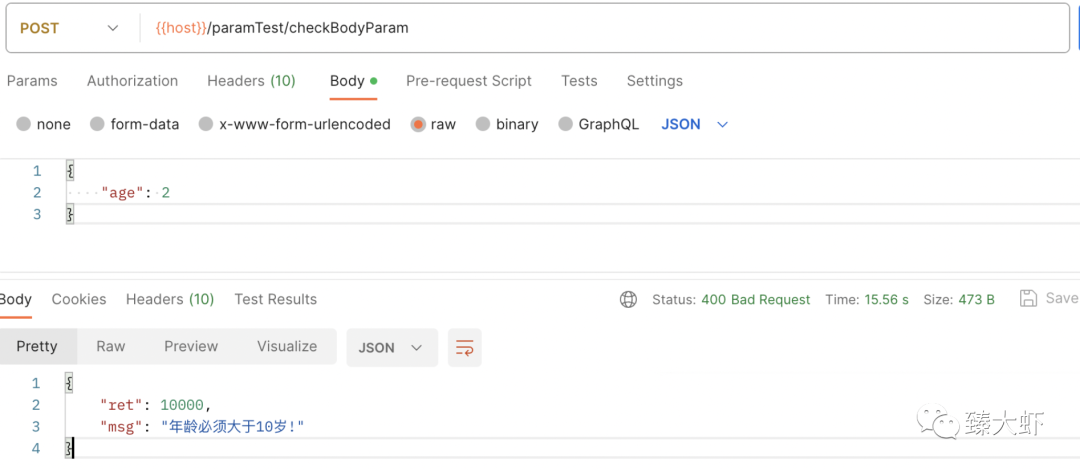1080x471 pixels.
Task: Open the Authorization tab
Action: point(132,81)
